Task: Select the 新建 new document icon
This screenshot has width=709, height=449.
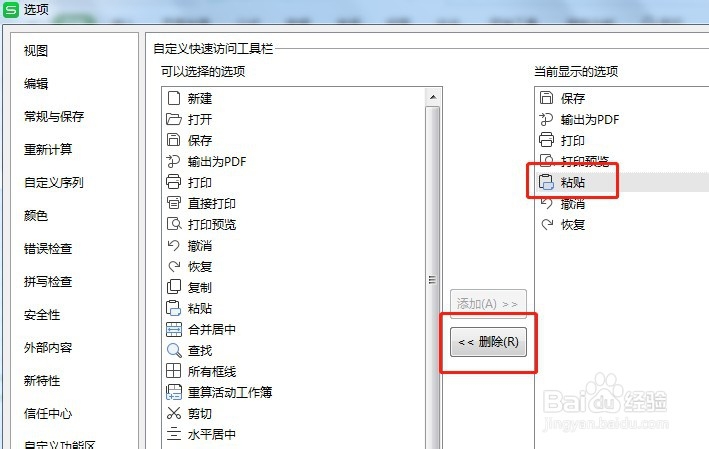Action: pyautogui.click(x=174, y=98)
